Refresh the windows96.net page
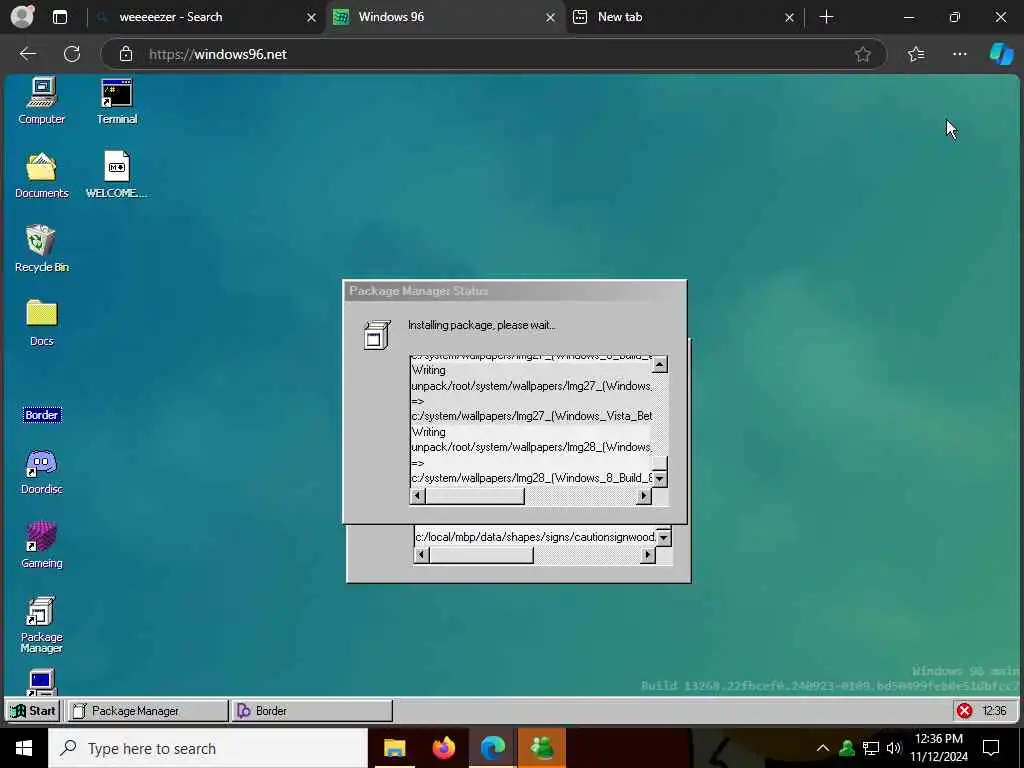 72,54
